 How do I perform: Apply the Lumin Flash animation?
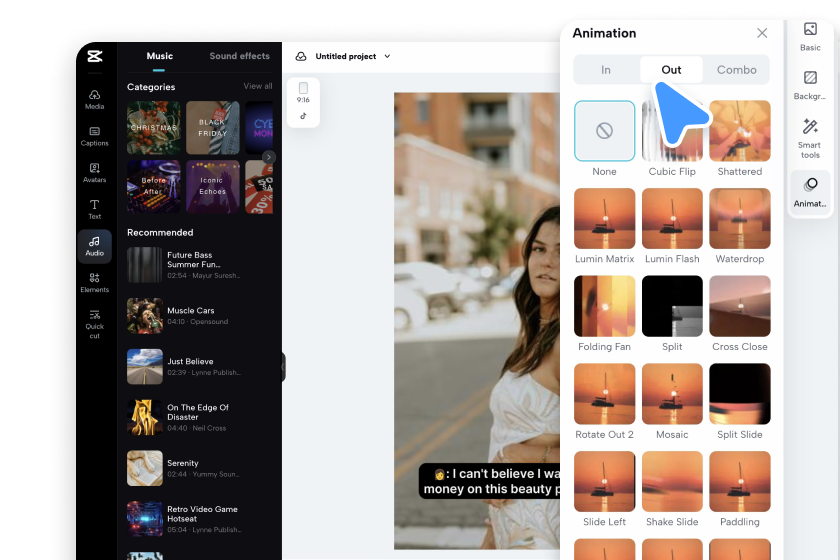pos(672,219)
